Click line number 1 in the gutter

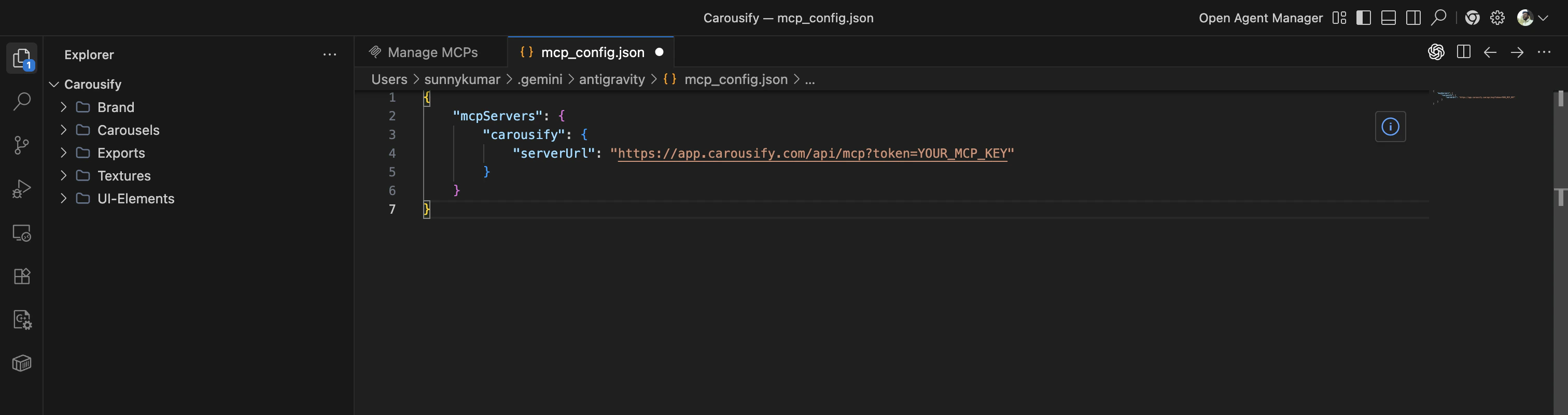click(392, 98)
